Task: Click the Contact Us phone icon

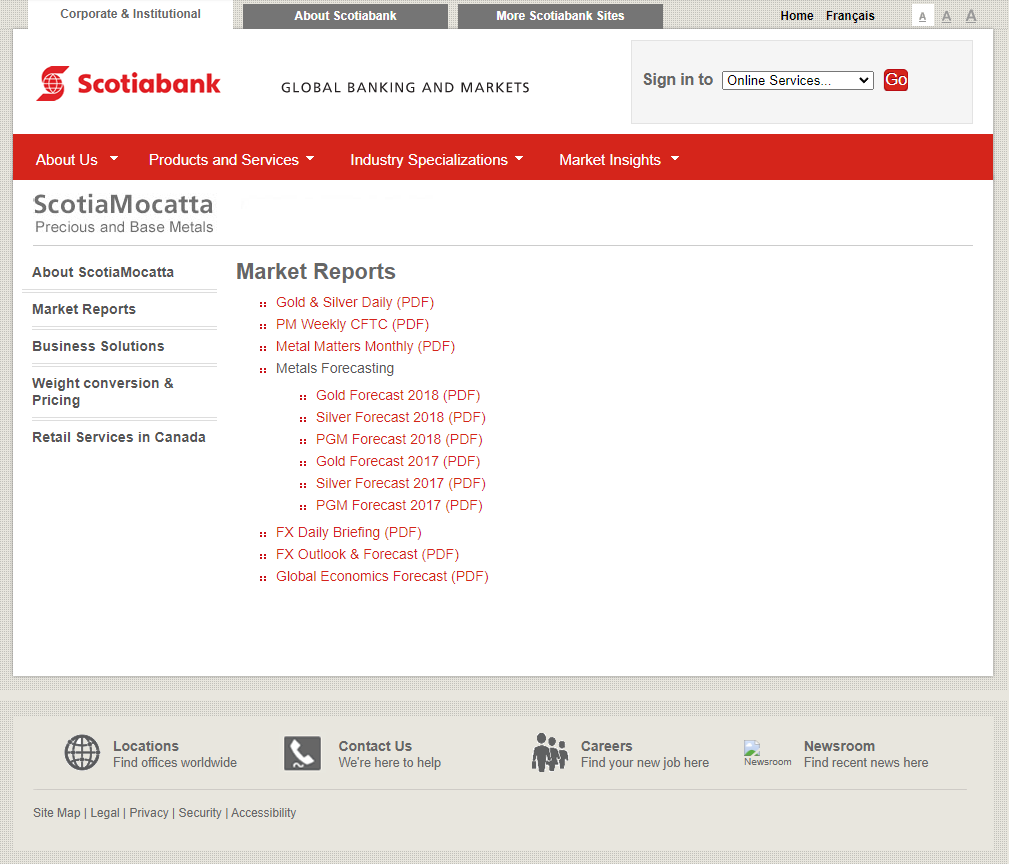Action: coord(302,753)
